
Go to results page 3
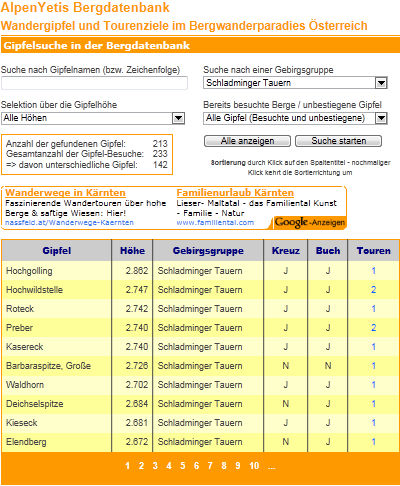(155, 466)
